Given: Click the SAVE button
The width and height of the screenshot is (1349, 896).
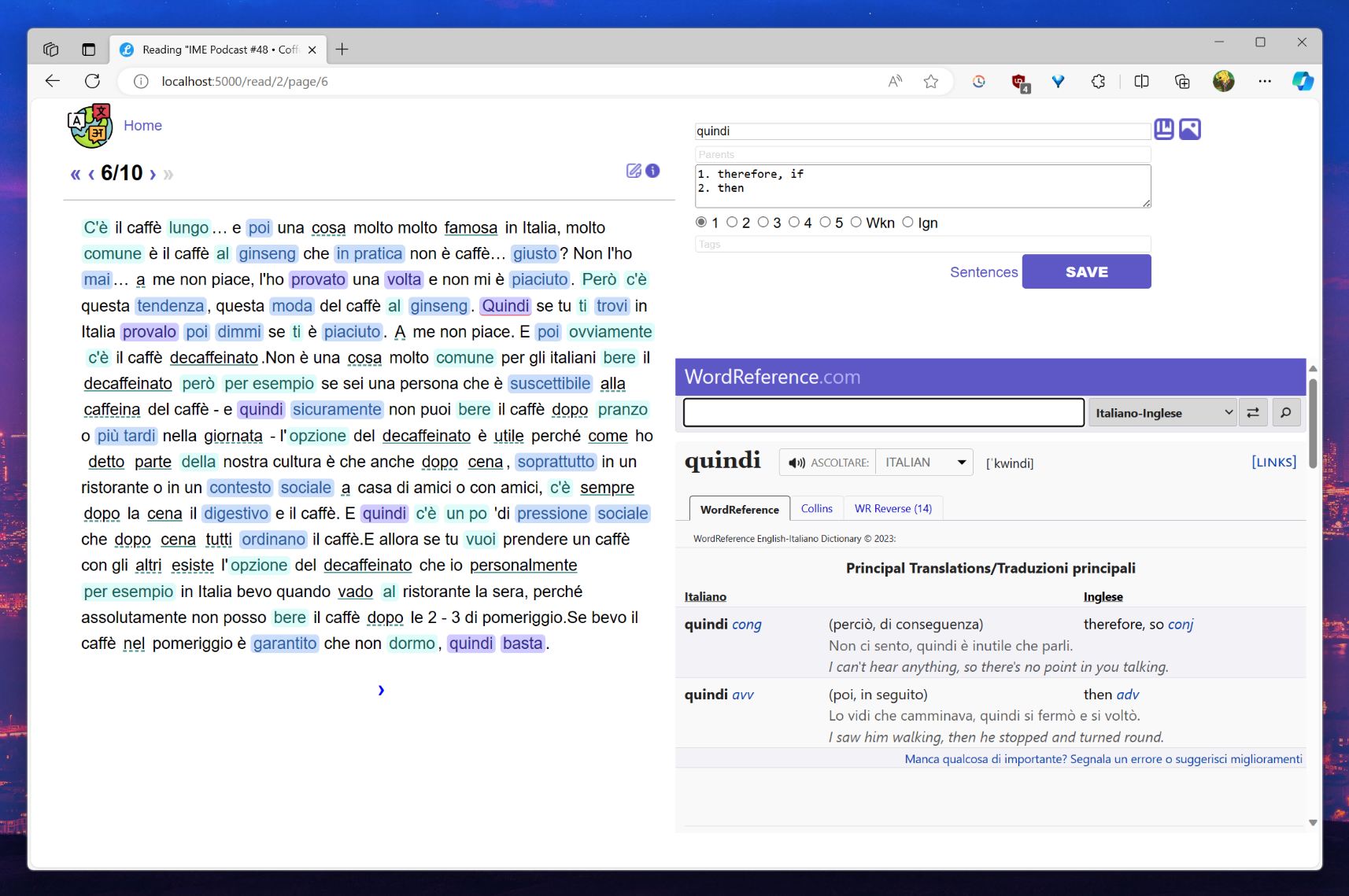Looking at the screenshot, I should tap(1086, 271).
